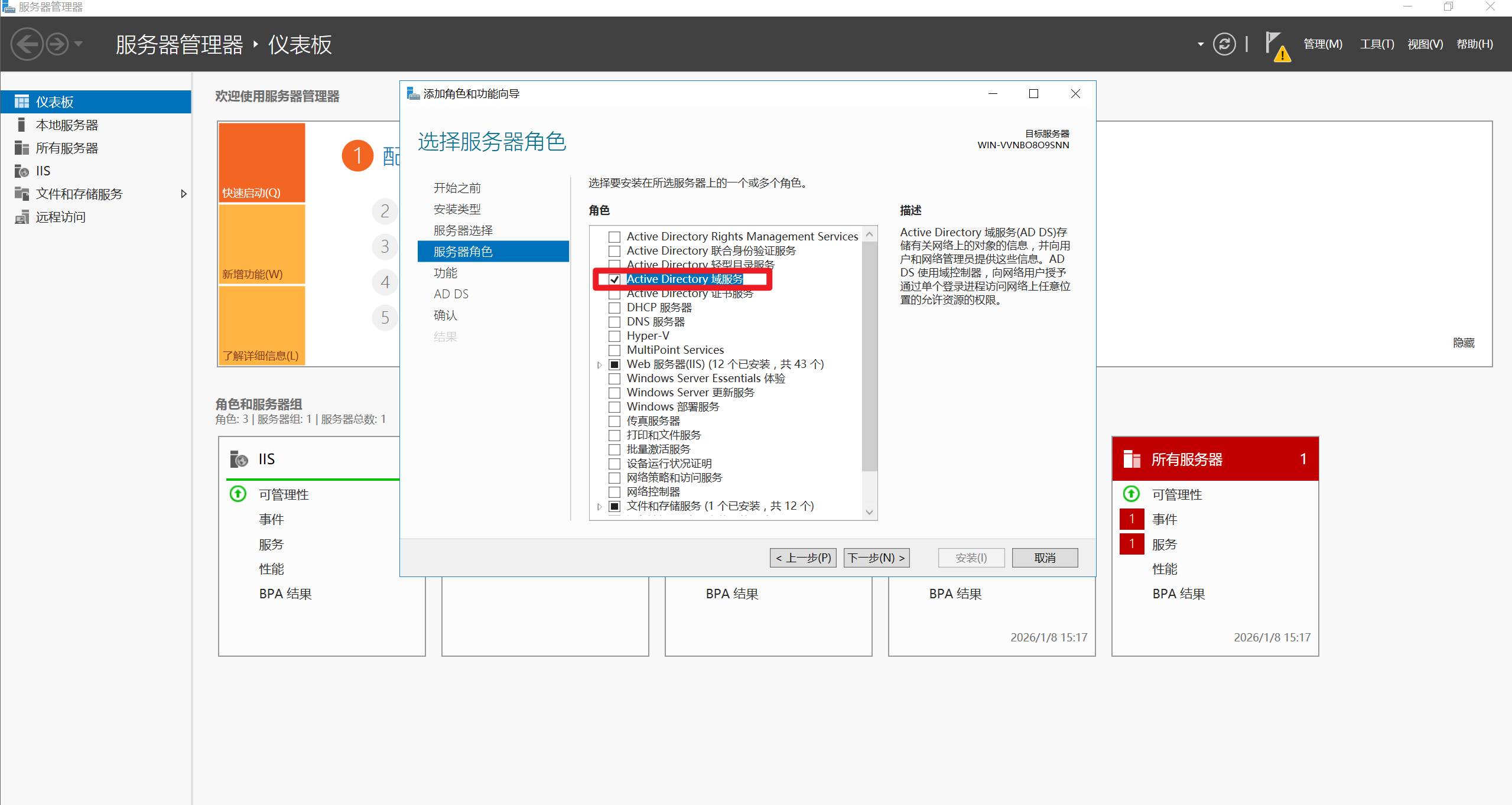Open Local Server (本地服务器) sidebar icon
1512x805 pixels.
tap(22, 125)
